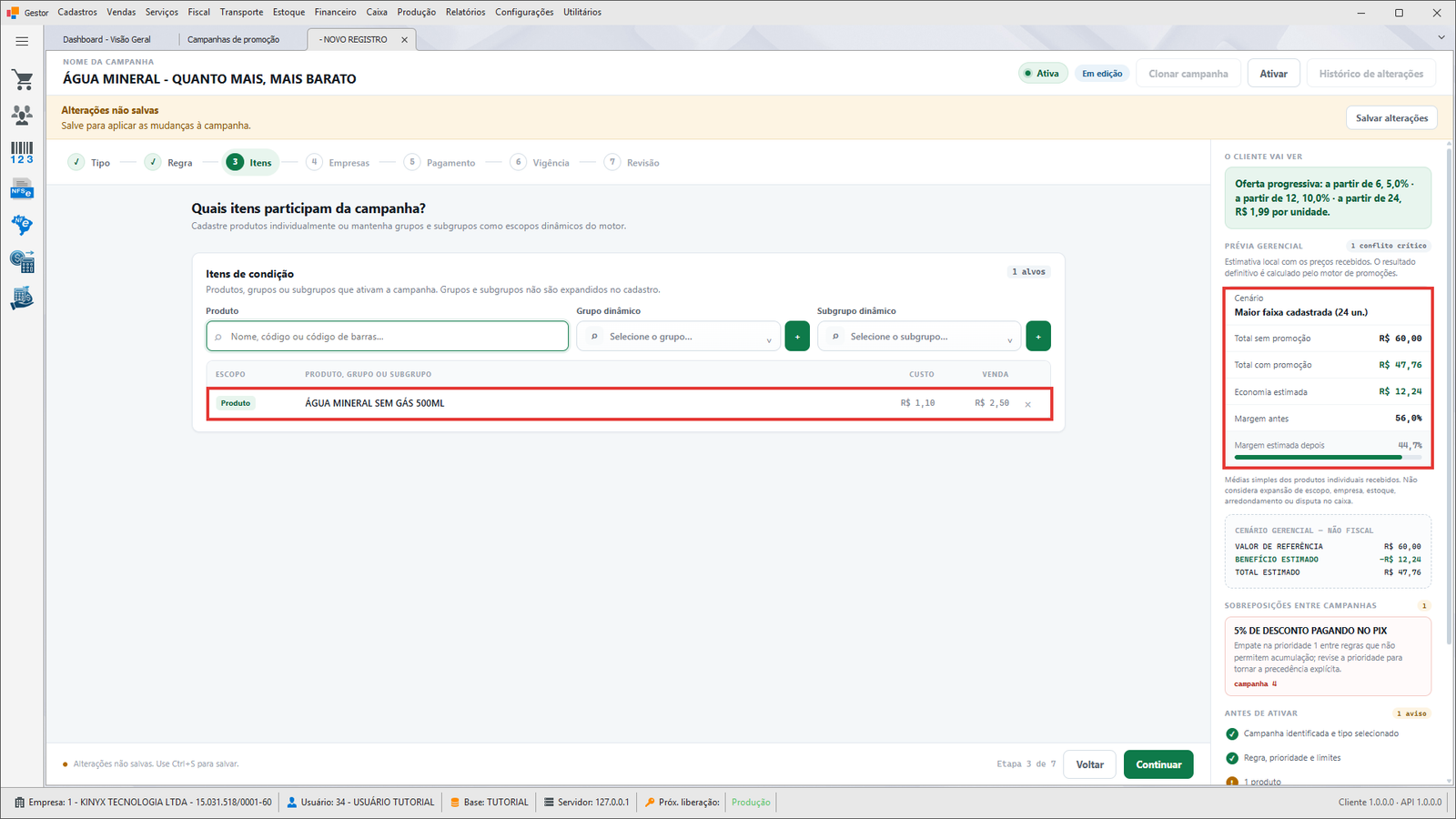Open the Estoque menu
1456x819 pixels.
tap(288, 12)
